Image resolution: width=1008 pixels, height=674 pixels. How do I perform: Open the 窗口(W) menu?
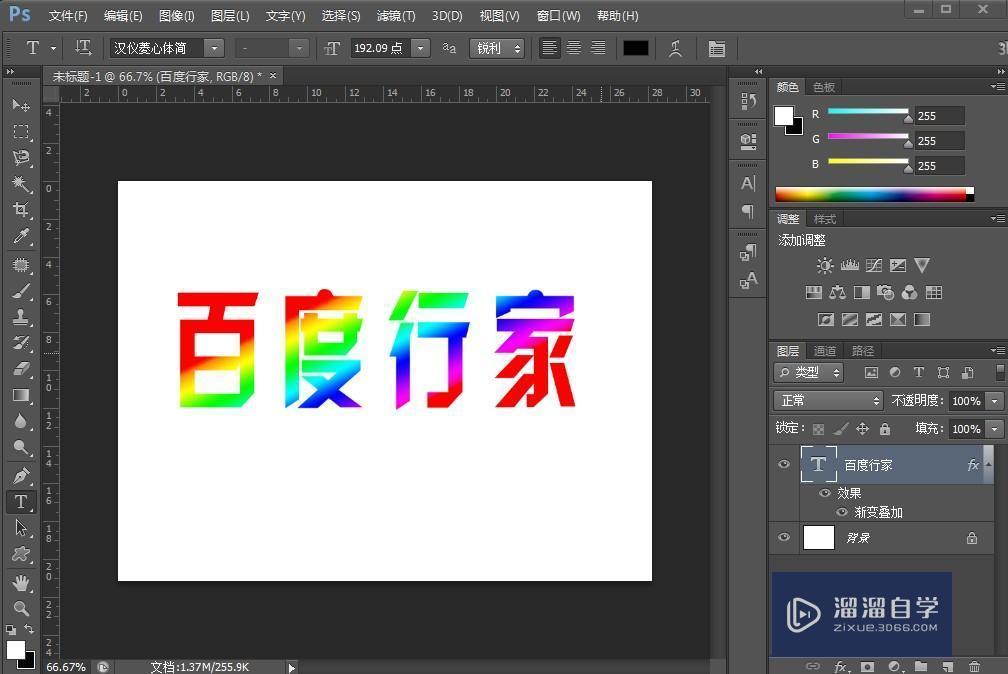tap(559, 16)
